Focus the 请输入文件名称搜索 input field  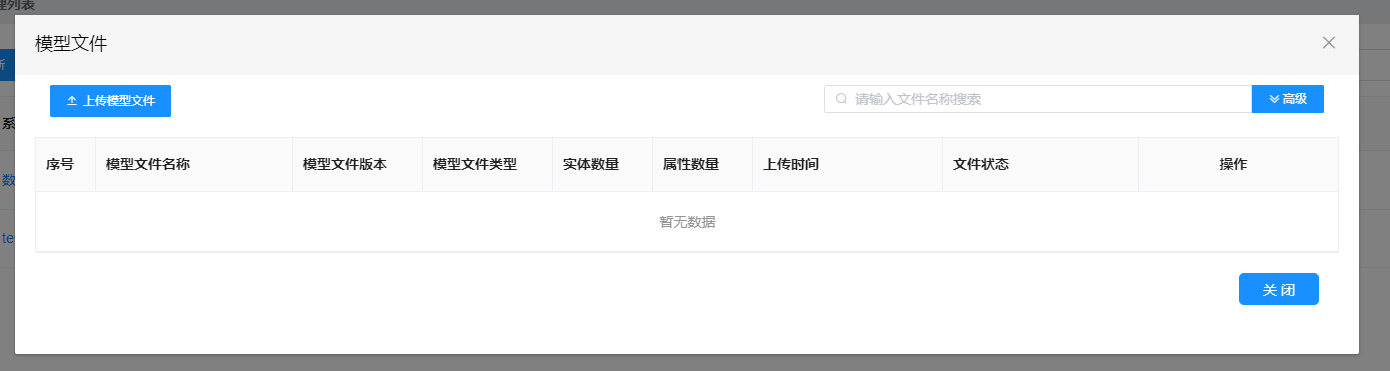point(1038,99)
